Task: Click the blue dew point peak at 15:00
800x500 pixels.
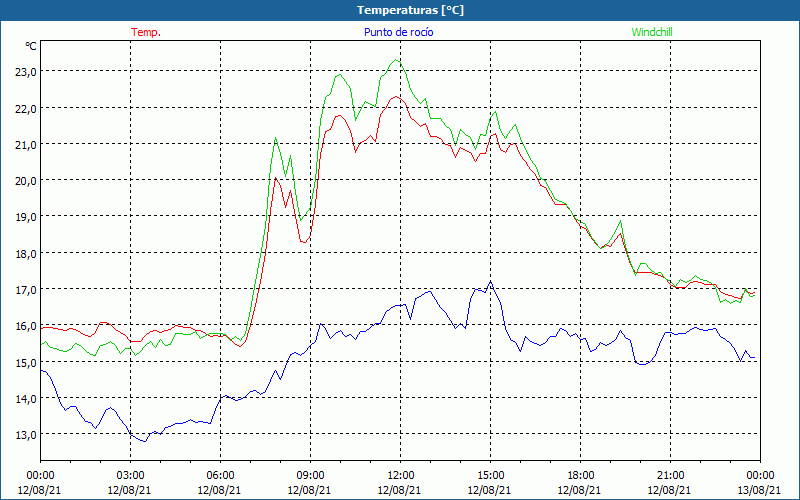Action: tap(490, 281)
